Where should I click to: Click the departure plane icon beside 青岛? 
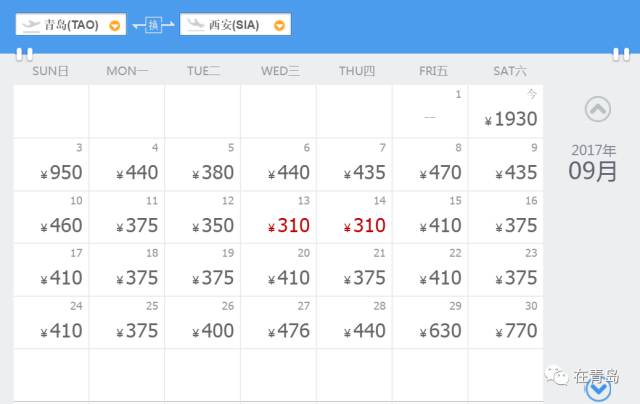click(30, 24)
